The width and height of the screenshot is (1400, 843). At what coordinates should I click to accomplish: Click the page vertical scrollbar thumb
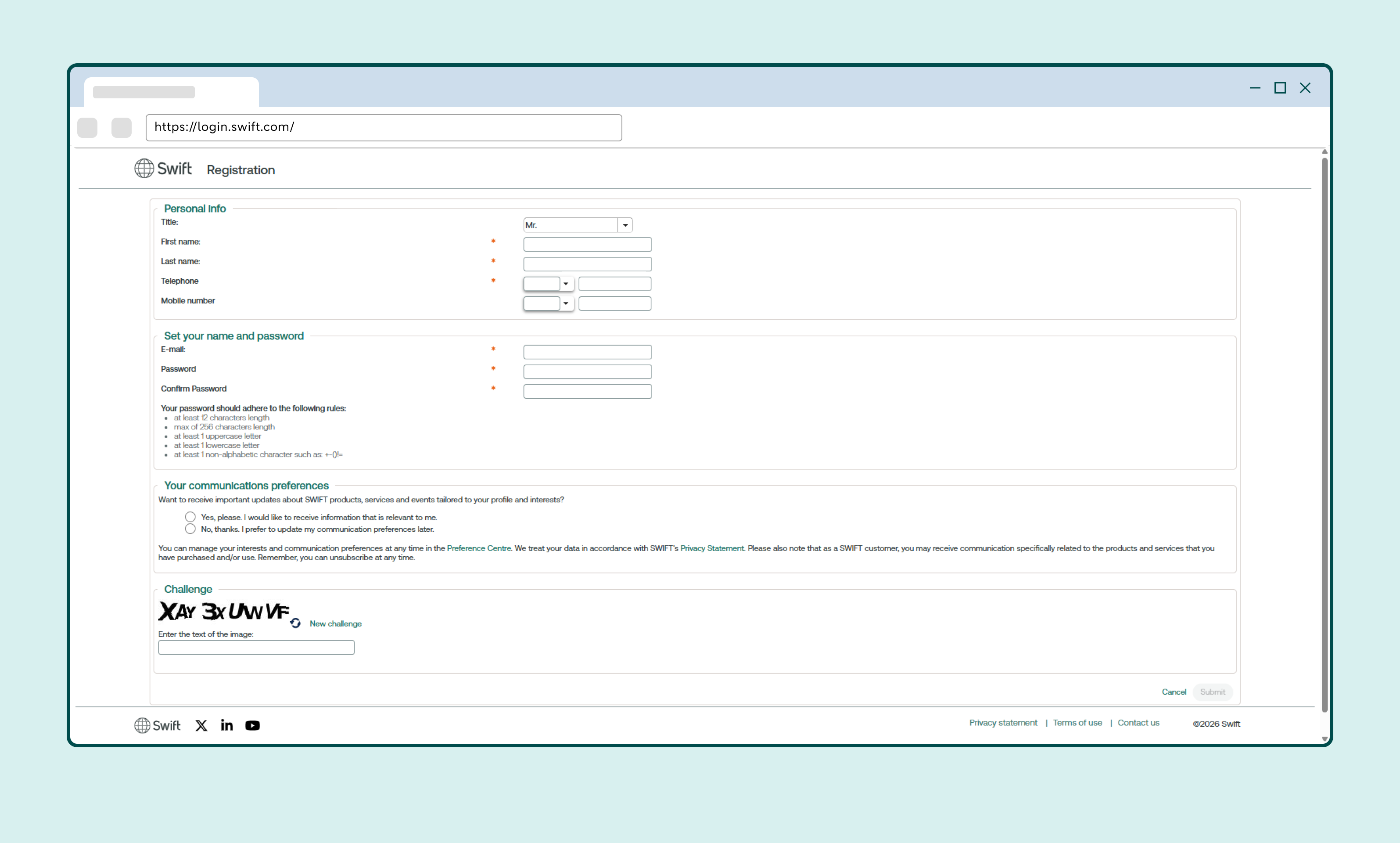[1325, 435]
